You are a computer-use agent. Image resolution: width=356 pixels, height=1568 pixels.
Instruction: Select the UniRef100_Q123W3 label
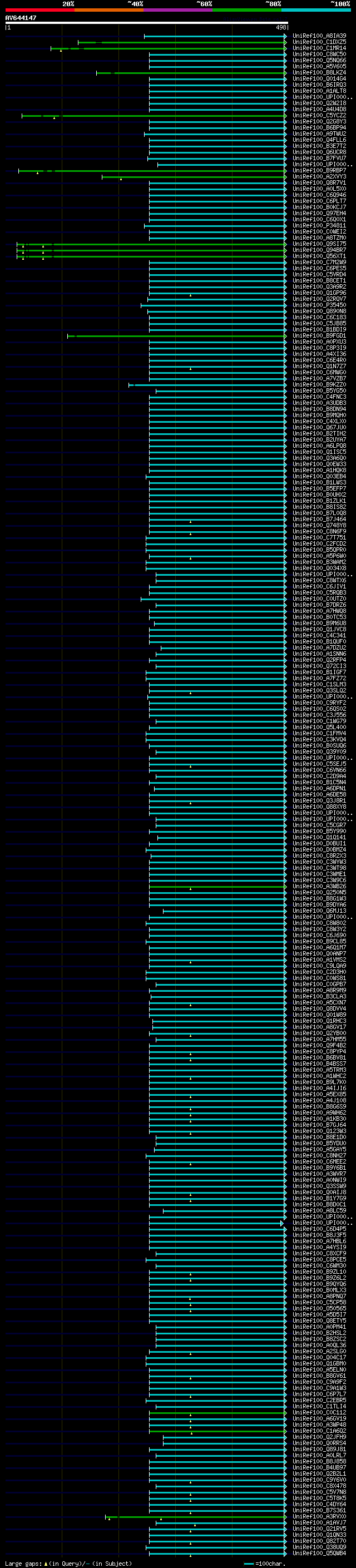[x=319, y=1131]
